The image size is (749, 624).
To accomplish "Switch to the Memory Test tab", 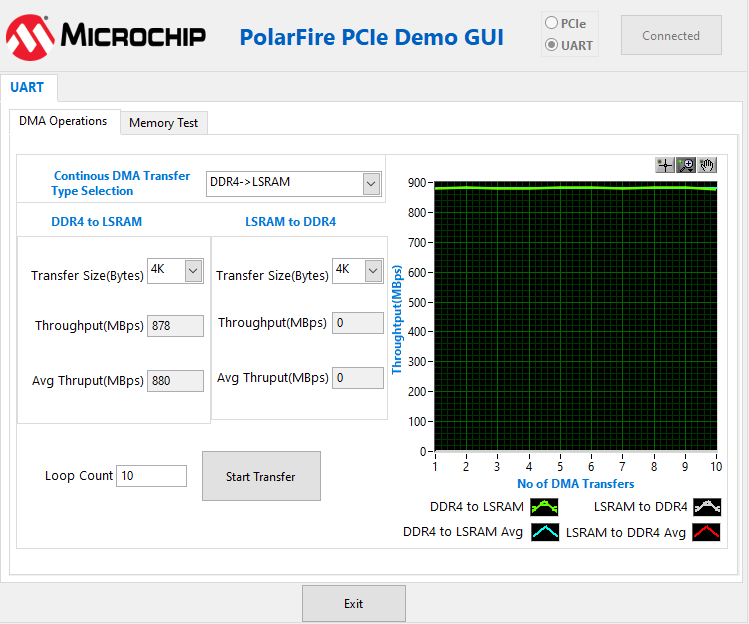I will [x=163, y=123].
